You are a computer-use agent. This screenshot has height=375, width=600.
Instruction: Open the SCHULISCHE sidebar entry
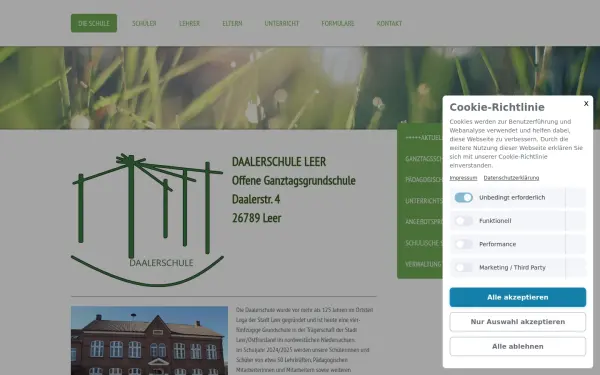[424, 243]
